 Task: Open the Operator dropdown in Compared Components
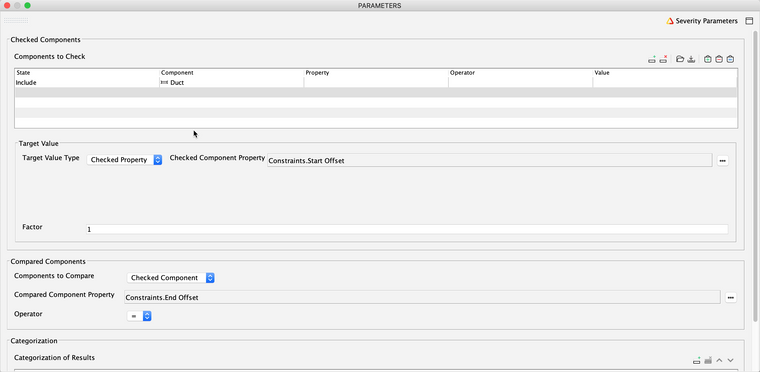(x=139, y=316)
